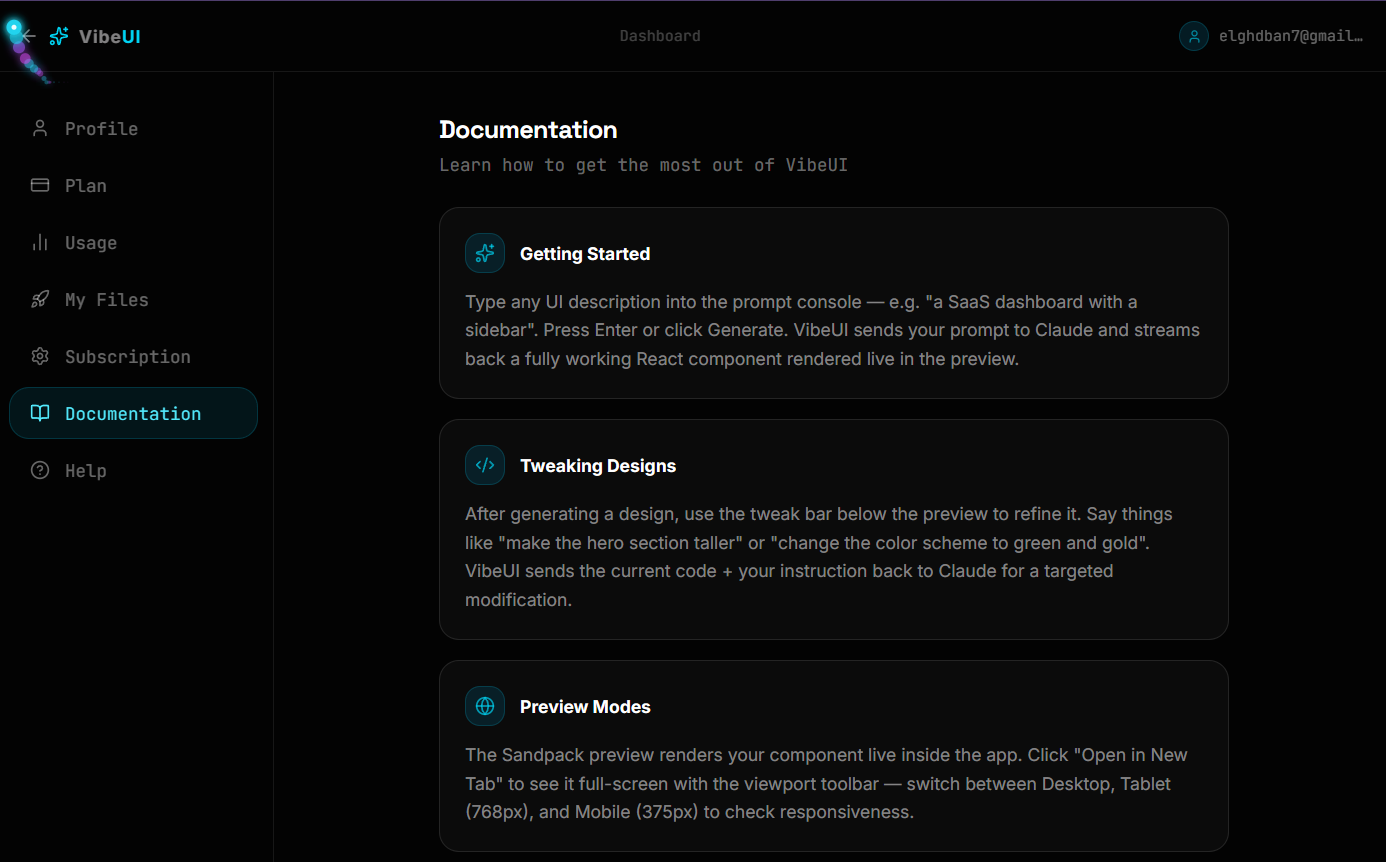
Task: Click the Profile person icon
Action: (x=40, y=128)
